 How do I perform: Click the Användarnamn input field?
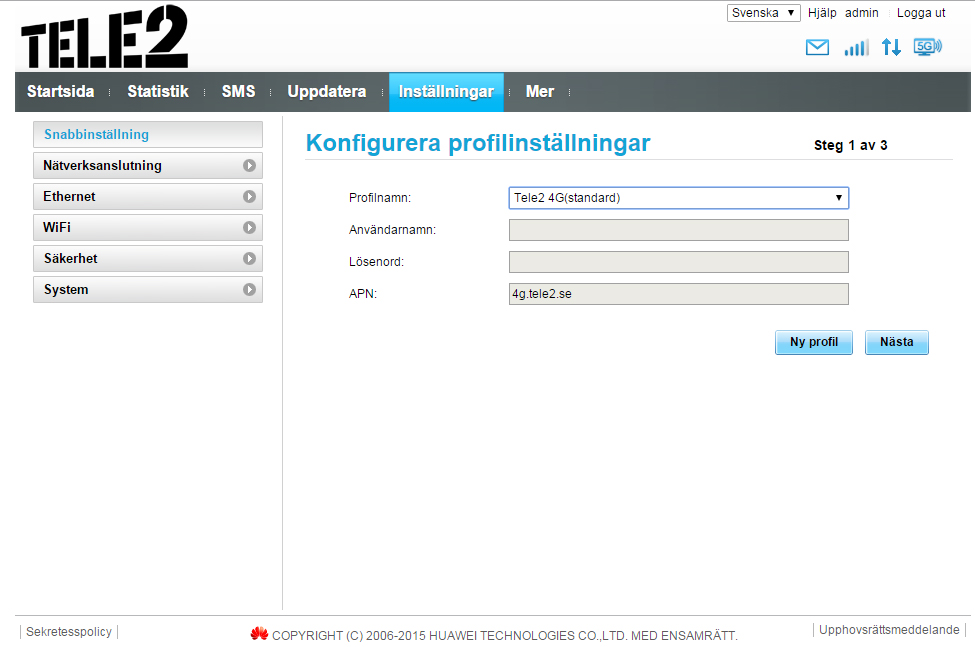(678, 230)
